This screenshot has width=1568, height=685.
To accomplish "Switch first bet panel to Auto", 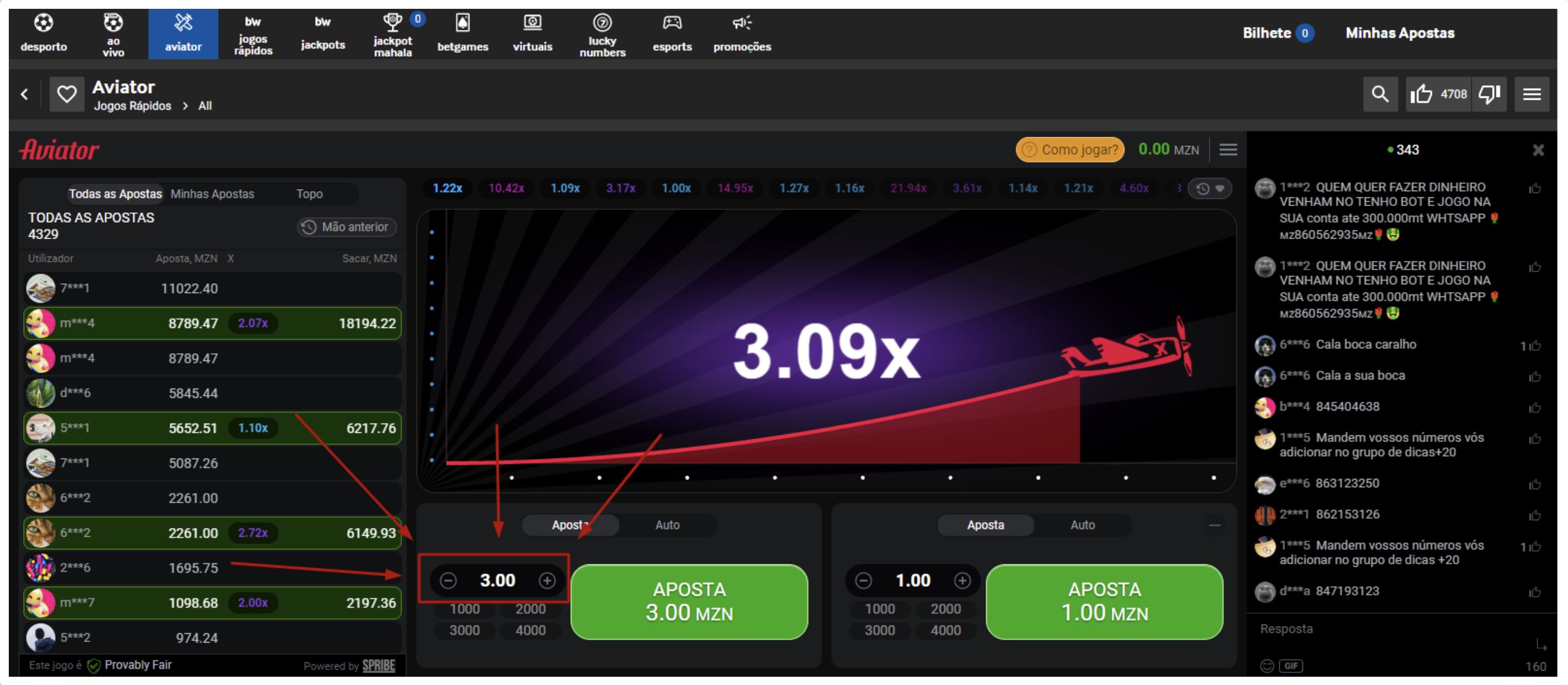I will [667, 525].
